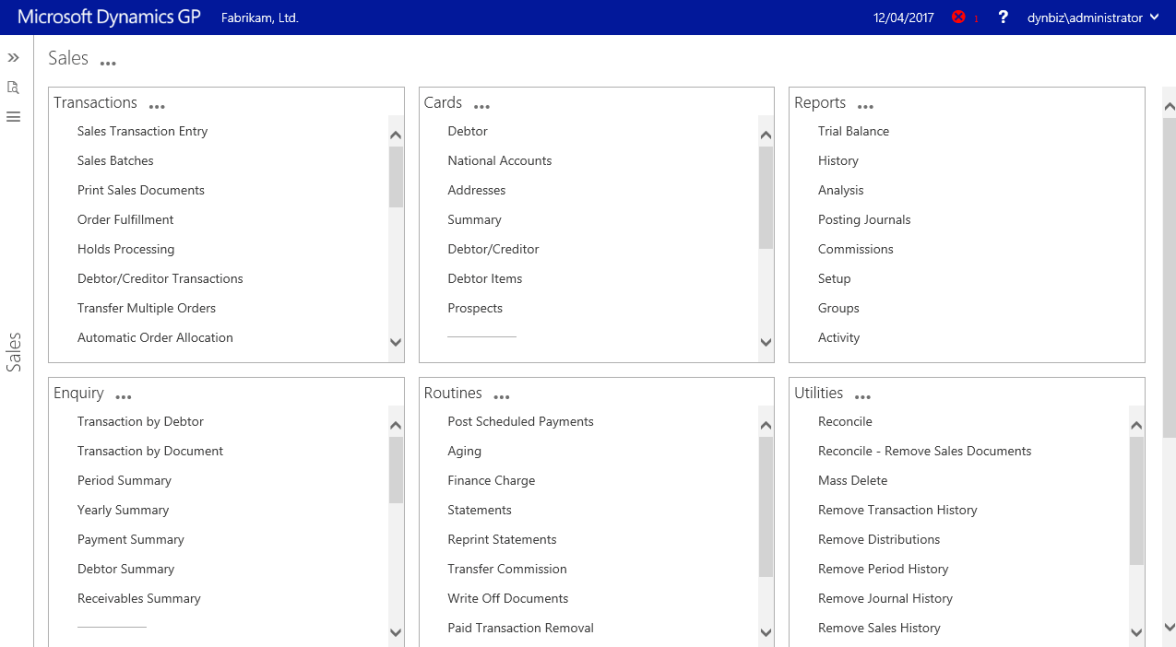
Task: Open the Help question mark icon
Action: coord(1003,18)
